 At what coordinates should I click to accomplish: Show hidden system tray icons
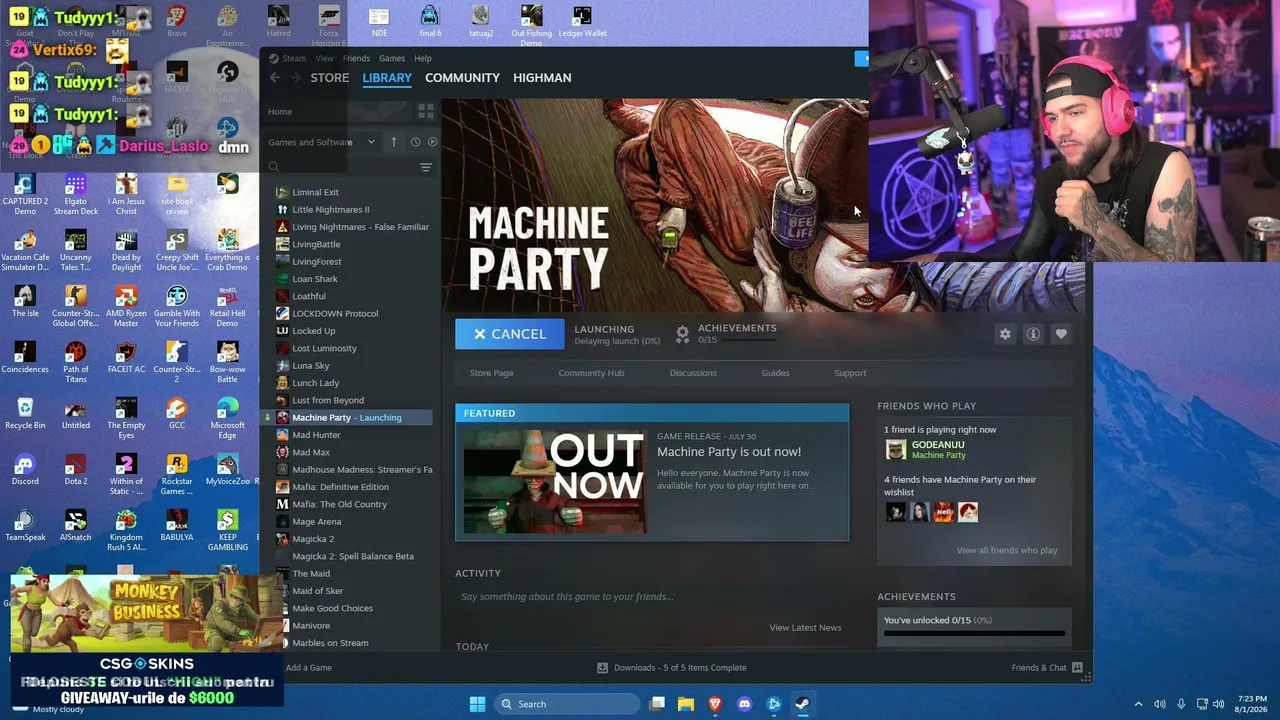click(x=1138, y=704)
